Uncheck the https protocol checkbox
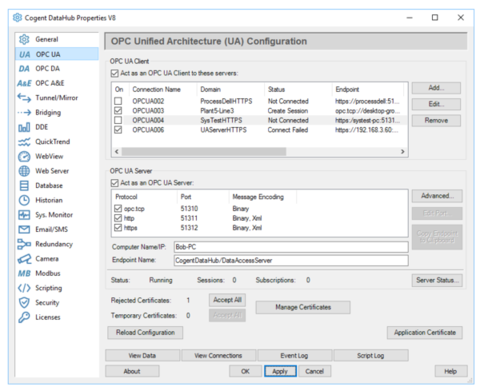Viewport: 480px width, 391px height. coord(118,228)
